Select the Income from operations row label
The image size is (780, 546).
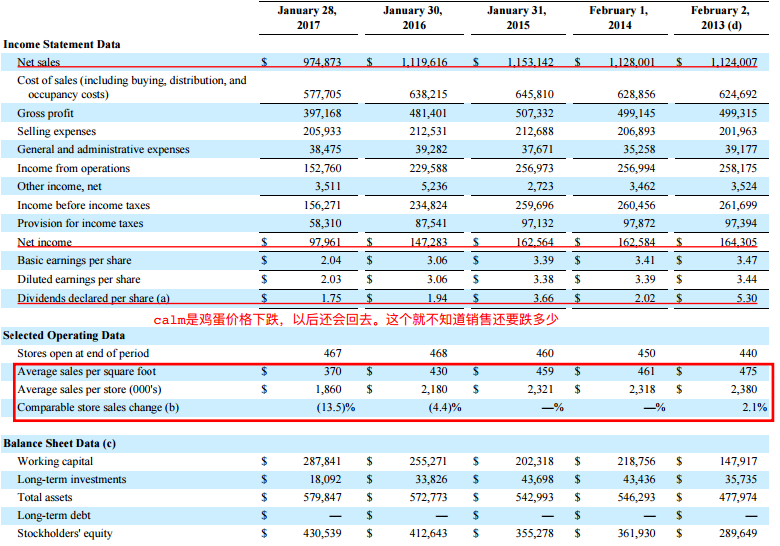click(73, 168)
